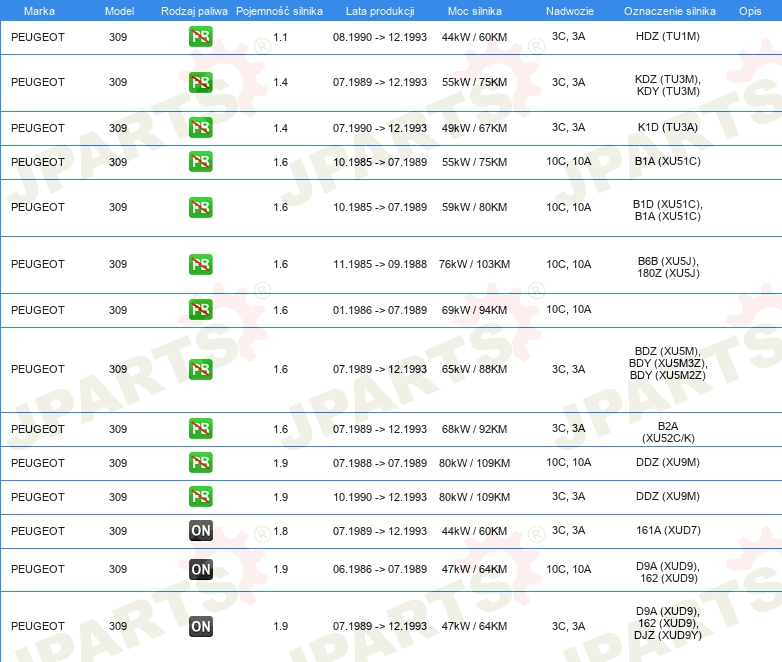782x662 pixels.
Task: Click the petrol icon for B2A (XU52C/K) row
Action: click(x=200, y=429)
